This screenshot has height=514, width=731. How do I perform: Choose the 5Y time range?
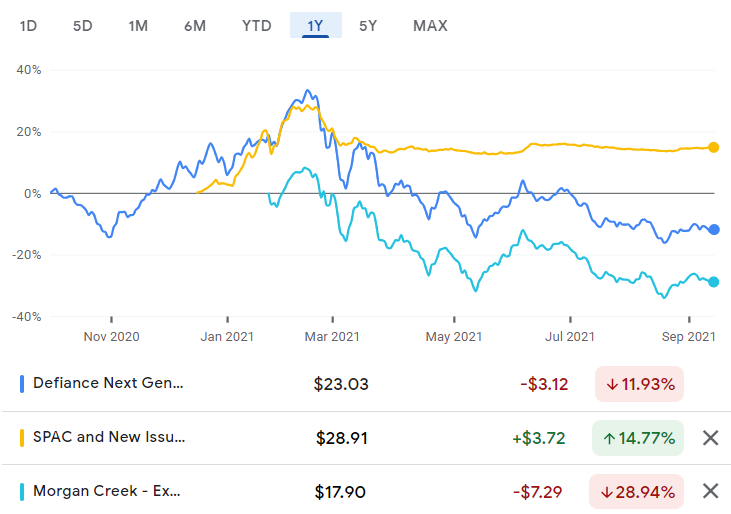click(x=368, y=25)
